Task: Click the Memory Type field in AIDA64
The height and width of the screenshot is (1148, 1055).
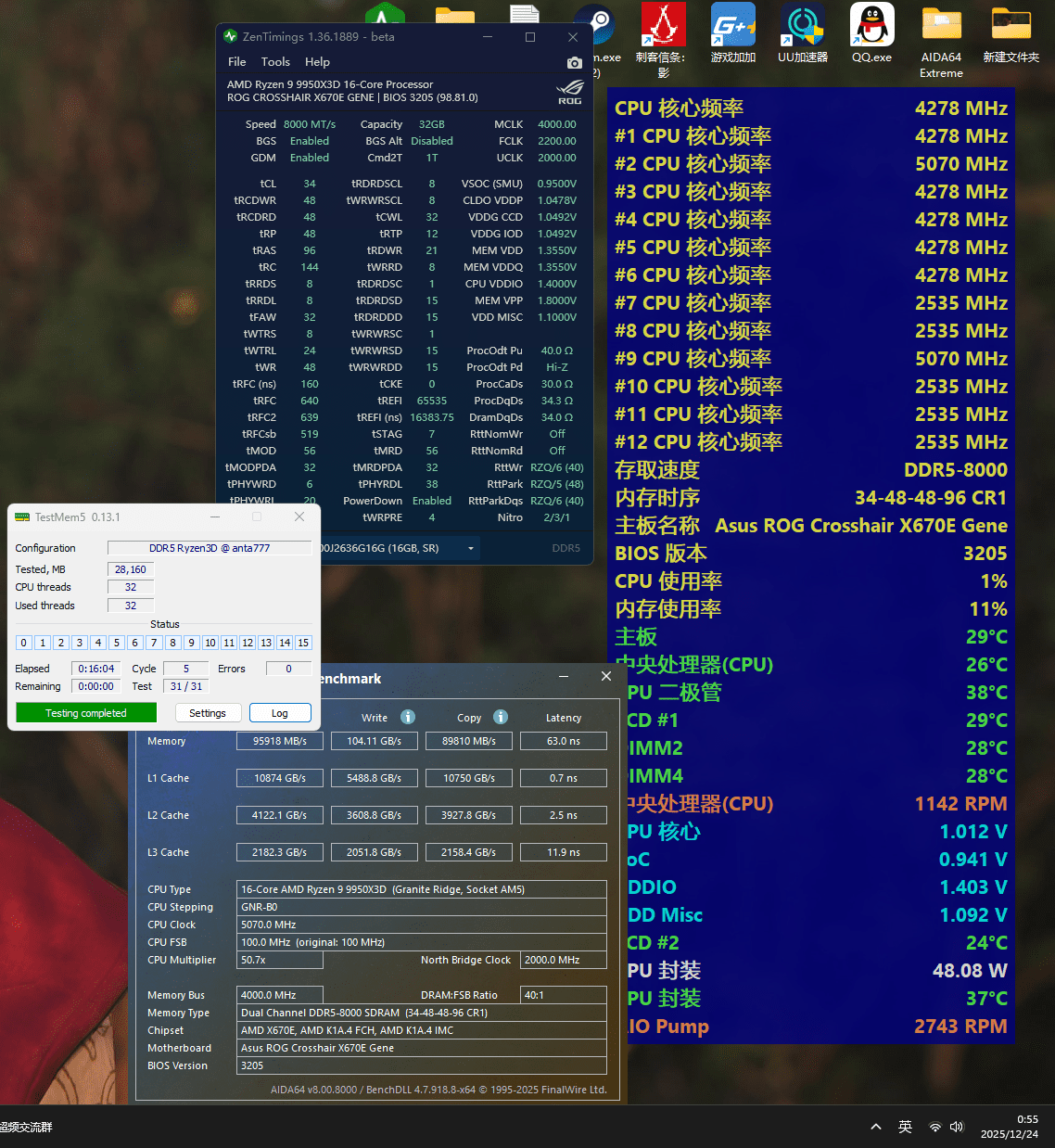Action: [x=422, y=1013]
